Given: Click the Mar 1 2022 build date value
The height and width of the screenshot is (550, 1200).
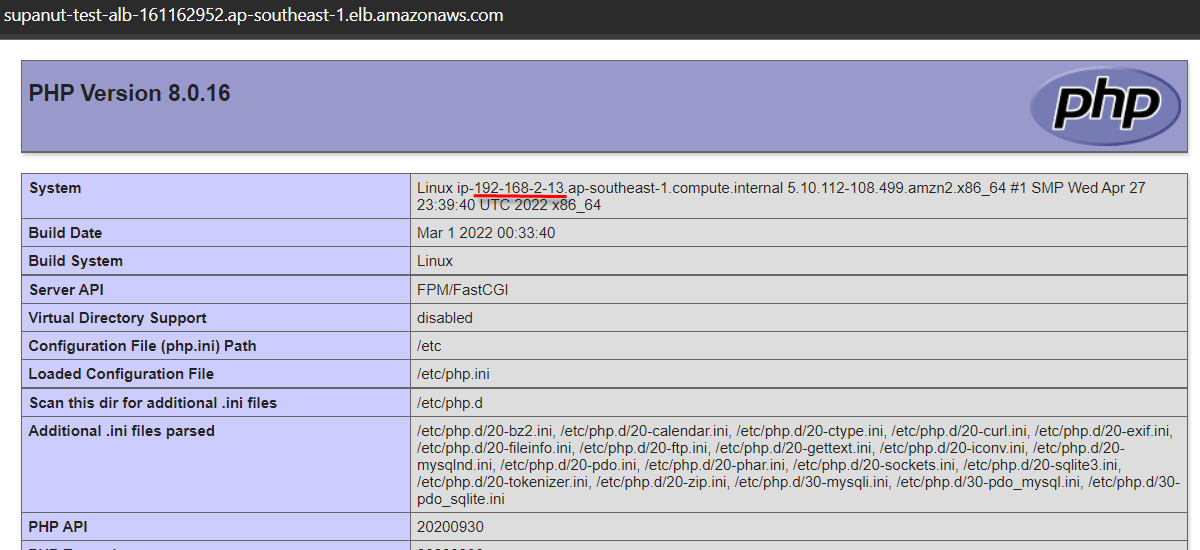Looking at the screenshot, I should pos(486,233).
